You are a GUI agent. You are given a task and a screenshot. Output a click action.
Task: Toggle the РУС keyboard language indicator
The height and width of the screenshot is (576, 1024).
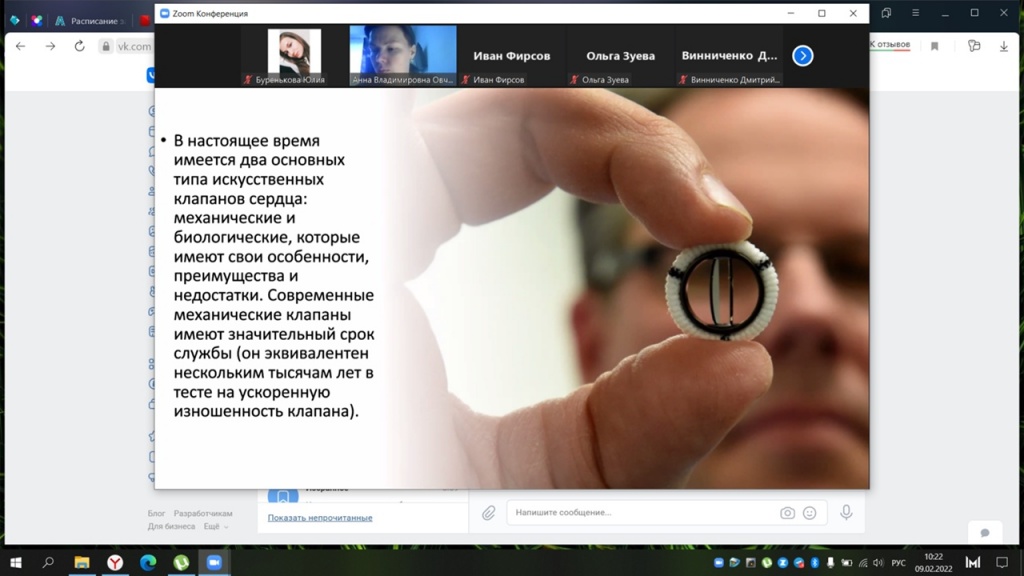(898, 563)
